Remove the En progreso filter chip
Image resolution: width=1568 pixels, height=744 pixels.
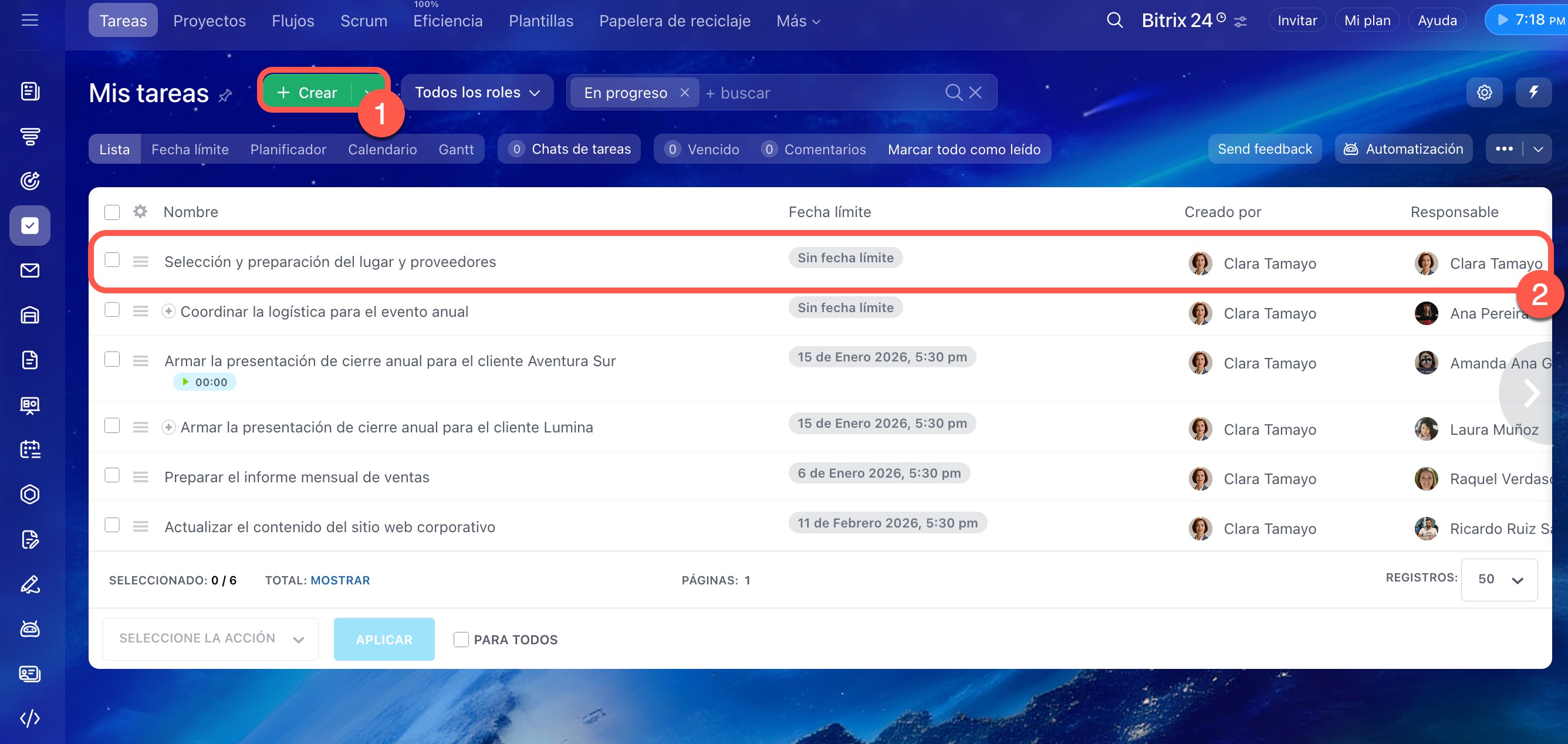(685, 93)
